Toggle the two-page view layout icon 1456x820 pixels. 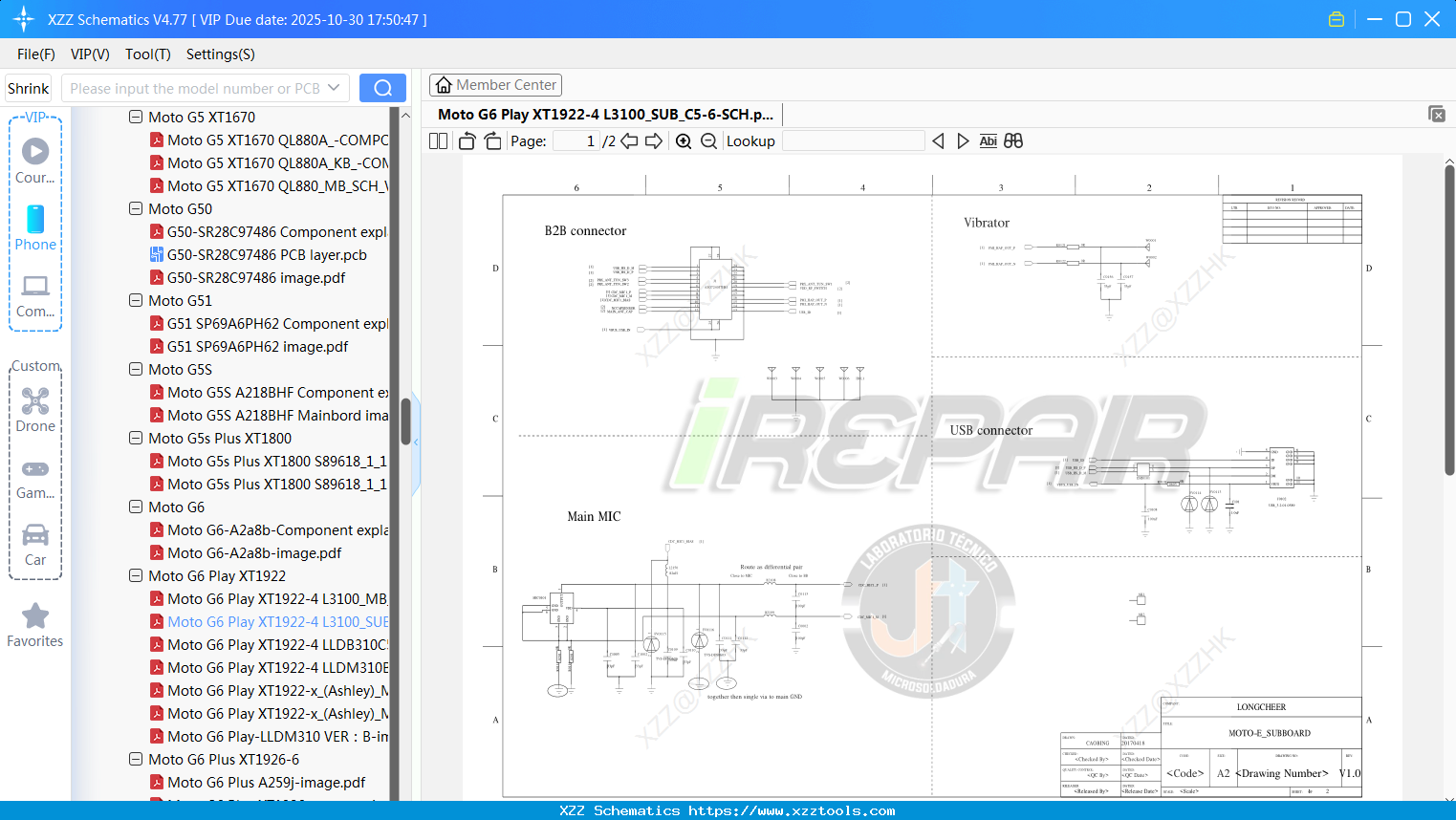coord(438,141)
